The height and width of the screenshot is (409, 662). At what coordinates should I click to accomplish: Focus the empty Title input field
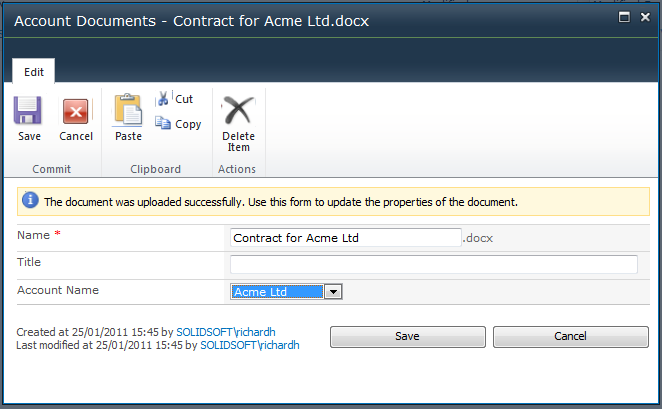[433, 264]
